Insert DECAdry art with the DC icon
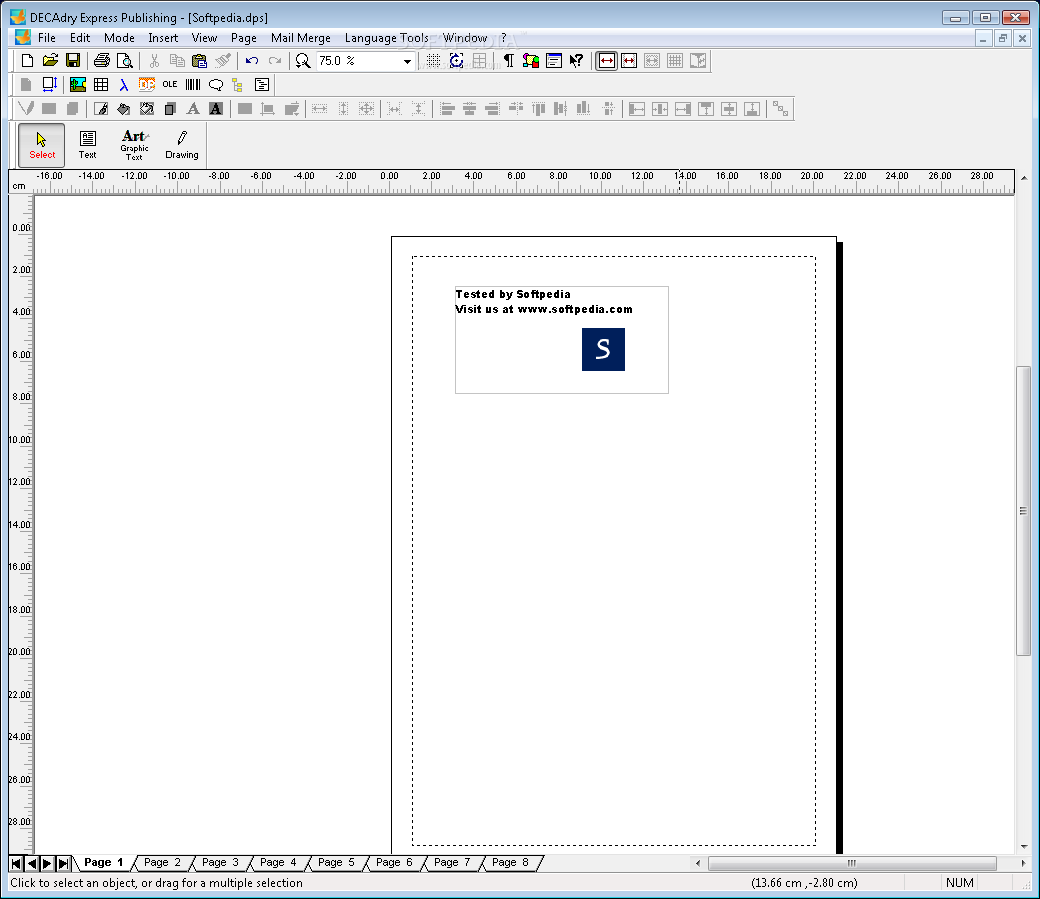 (x=147, y=85)
